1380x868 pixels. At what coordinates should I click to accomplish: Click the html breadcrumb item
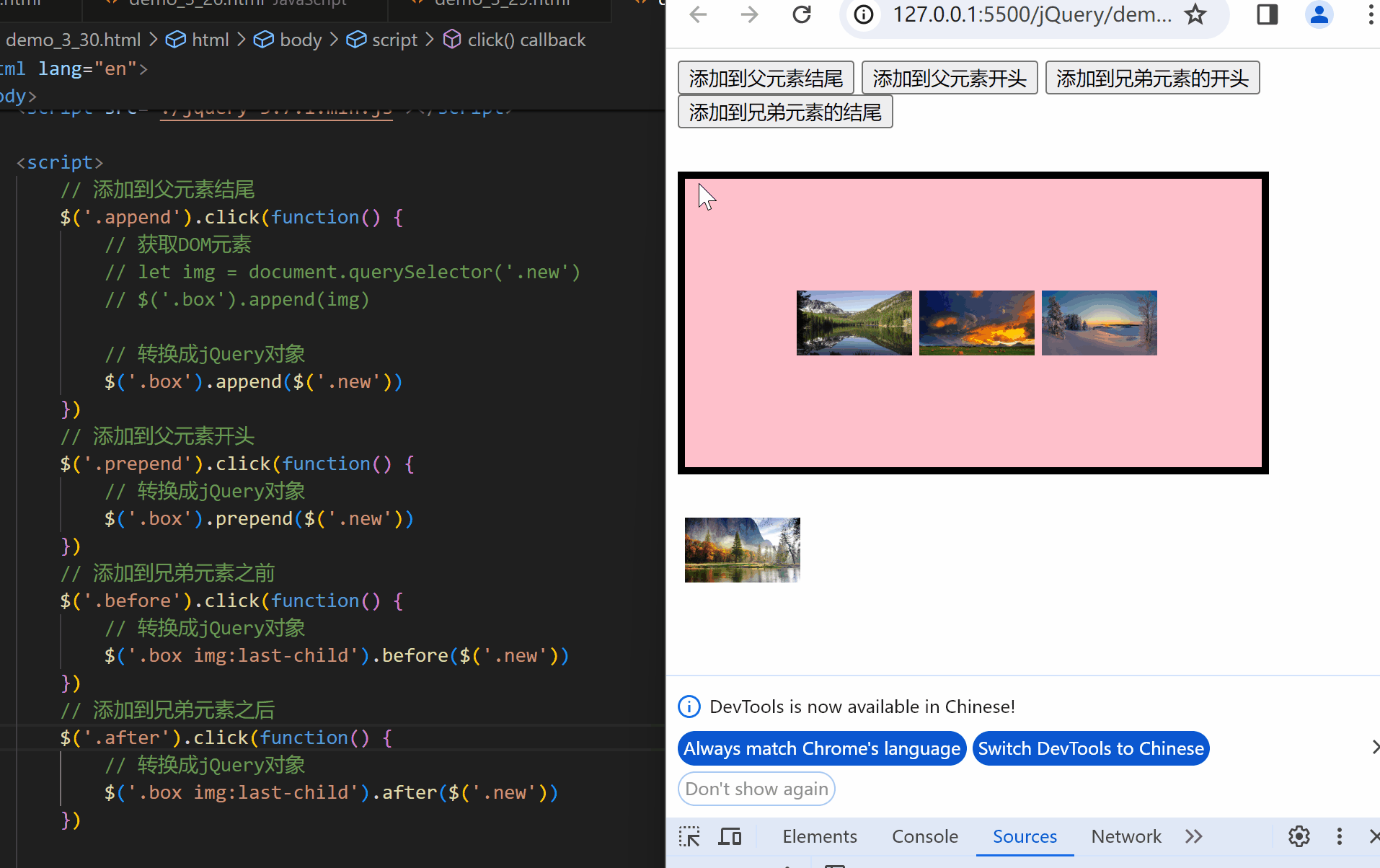coord(211,40)
